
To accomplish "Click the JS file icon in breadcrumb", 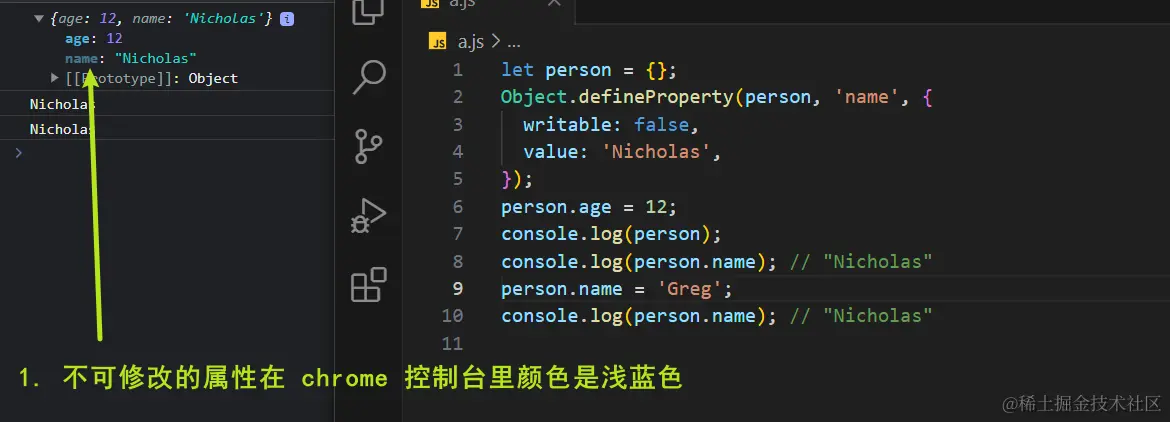I will (x=438, y=41).
